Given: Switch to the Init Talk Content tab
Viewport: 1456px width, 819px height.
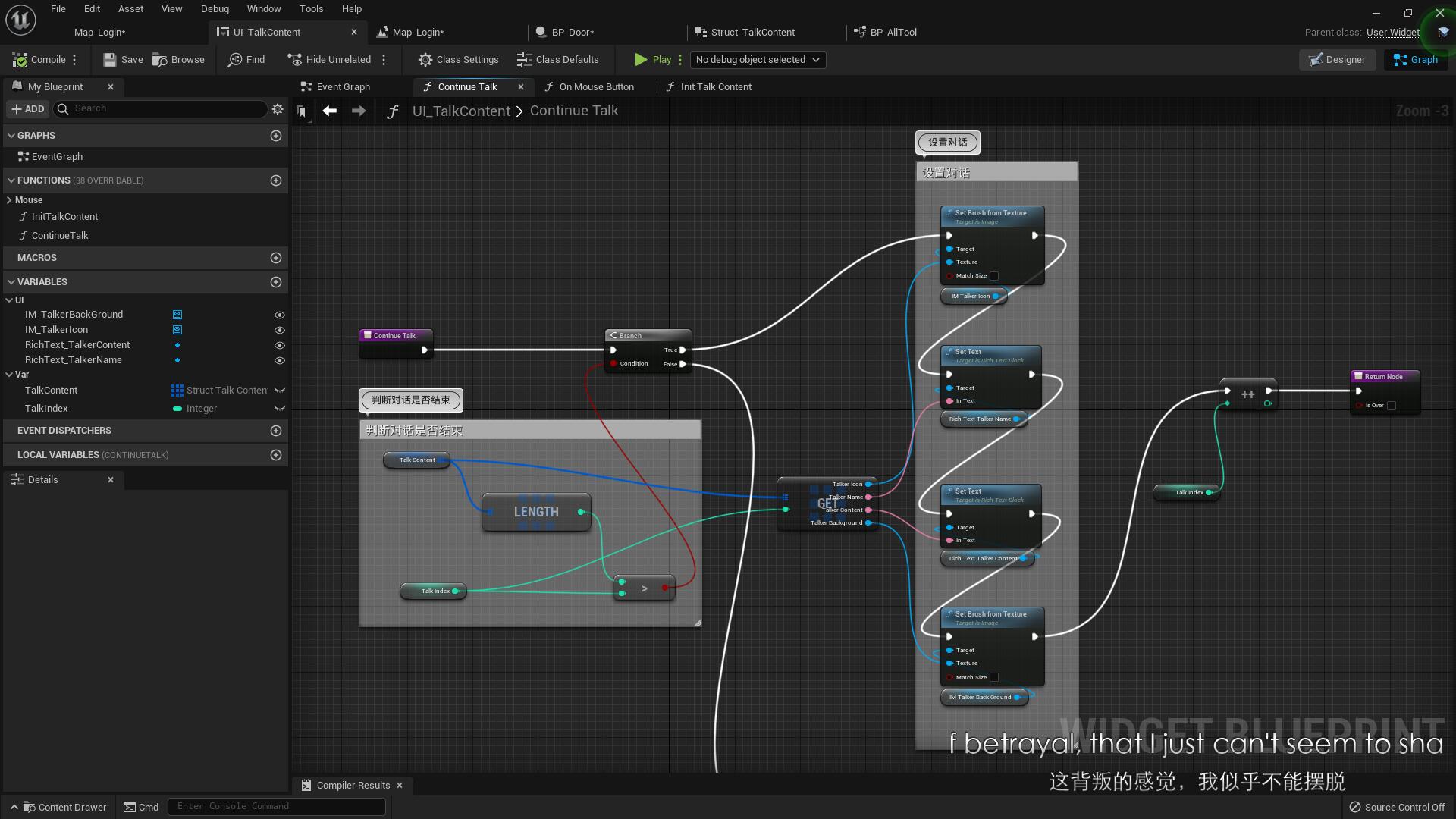Looking at the screenshot, I should coord(715,87).
